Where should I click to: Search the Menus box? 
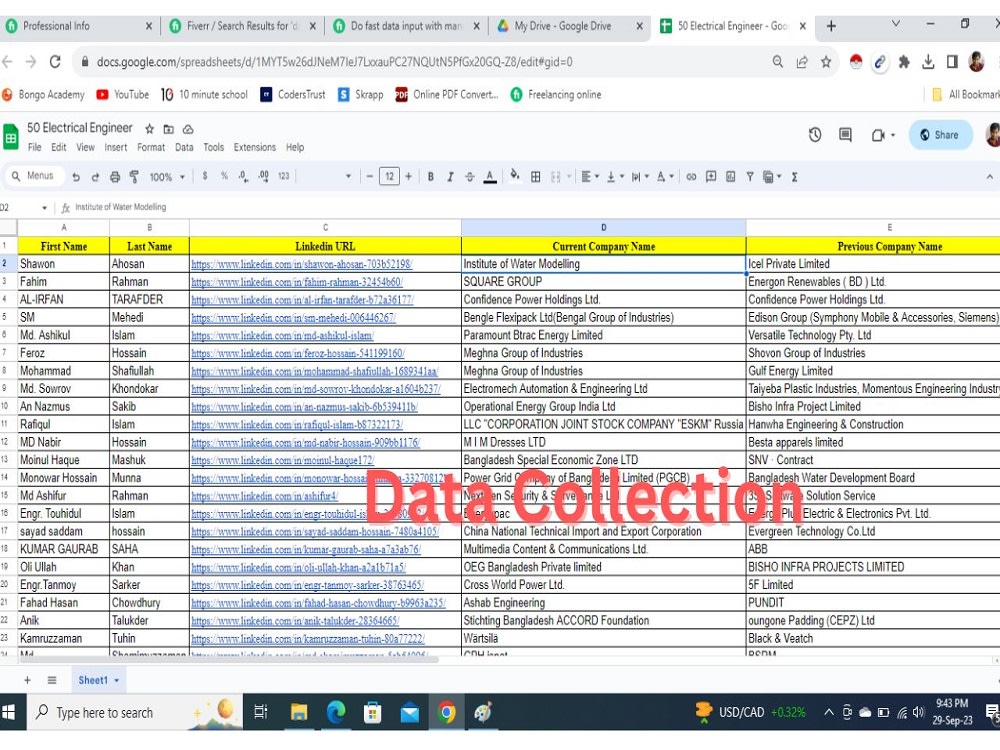tap(35, 176)
